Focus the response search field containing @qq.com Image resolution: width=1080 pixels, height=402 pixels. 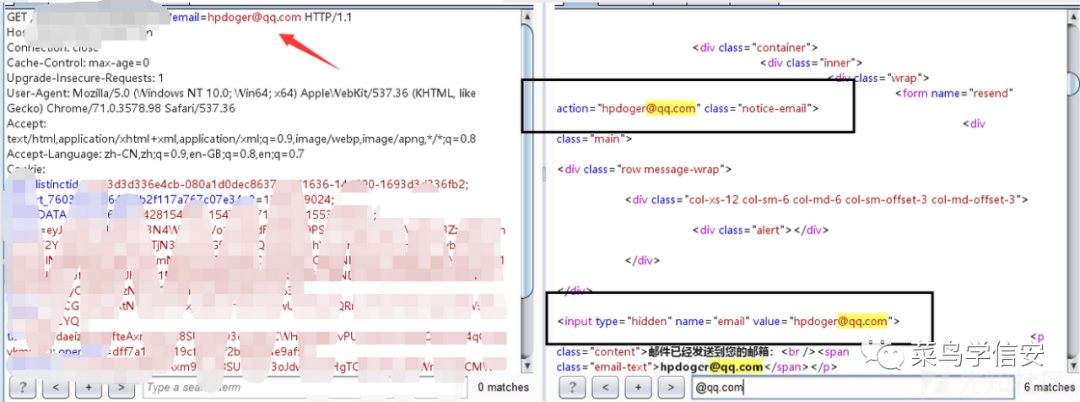coord(854,387)
